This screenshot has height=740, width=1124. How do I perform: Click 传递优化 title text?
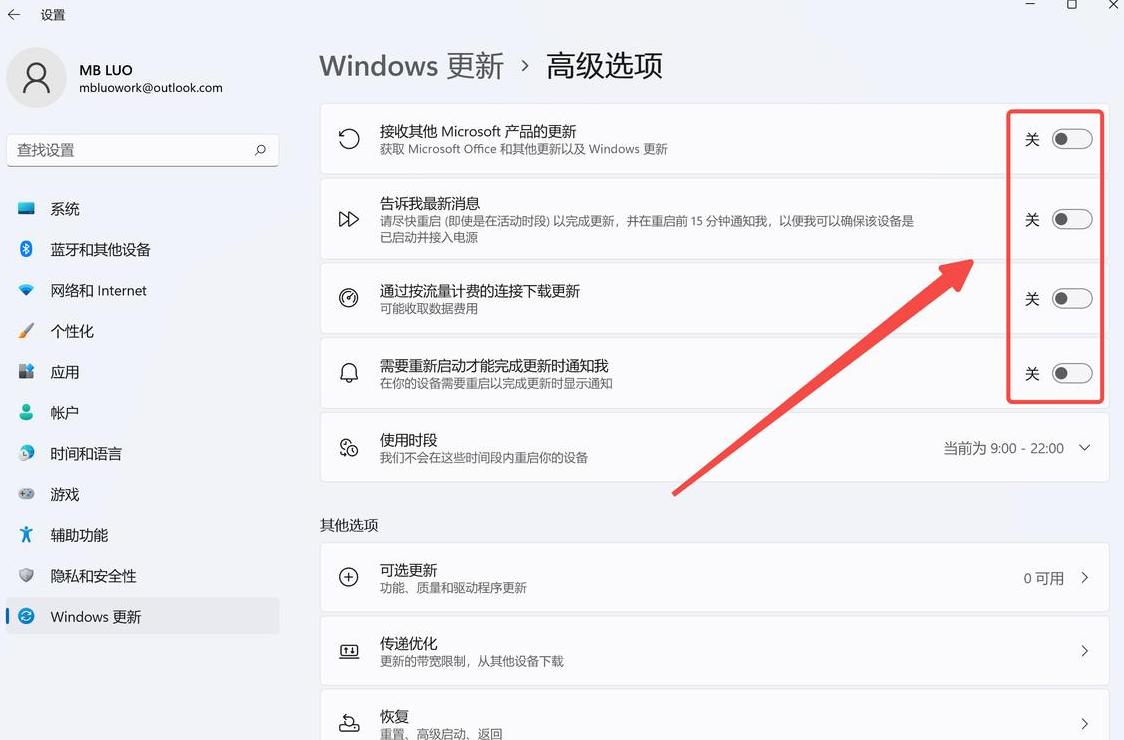point(409,643)
